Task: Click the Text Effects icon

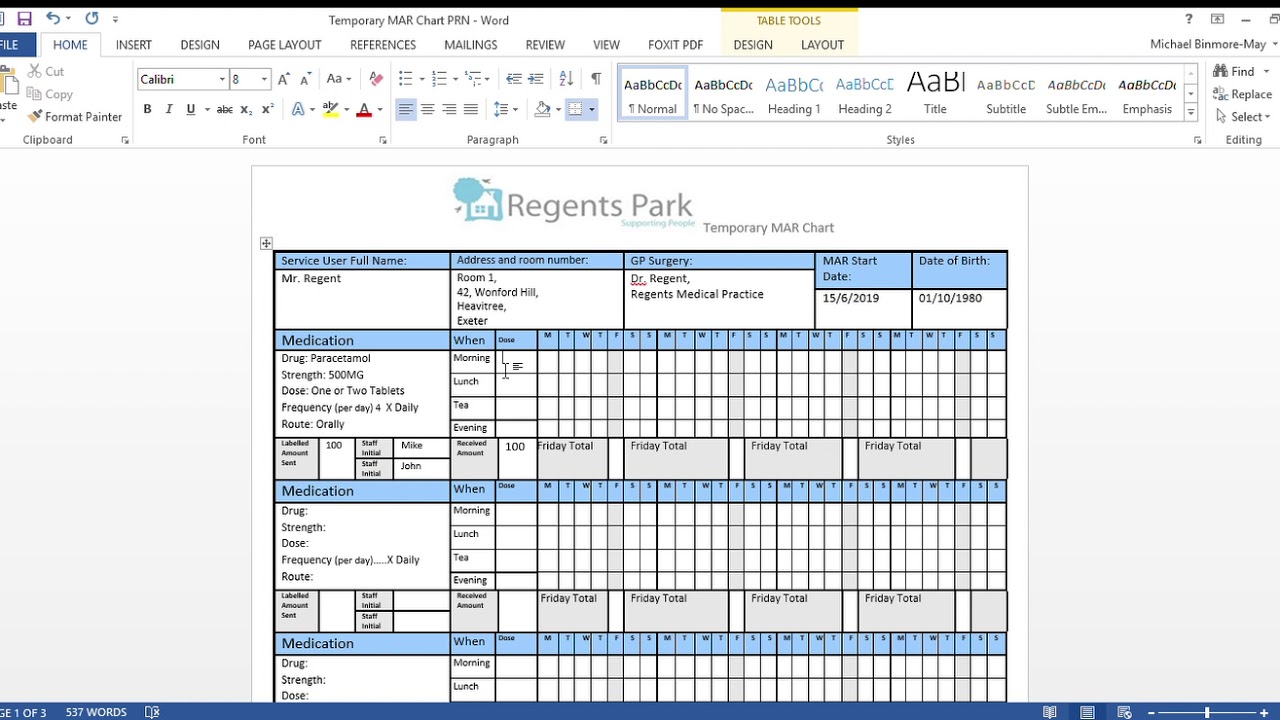Action: click(298, 109)
